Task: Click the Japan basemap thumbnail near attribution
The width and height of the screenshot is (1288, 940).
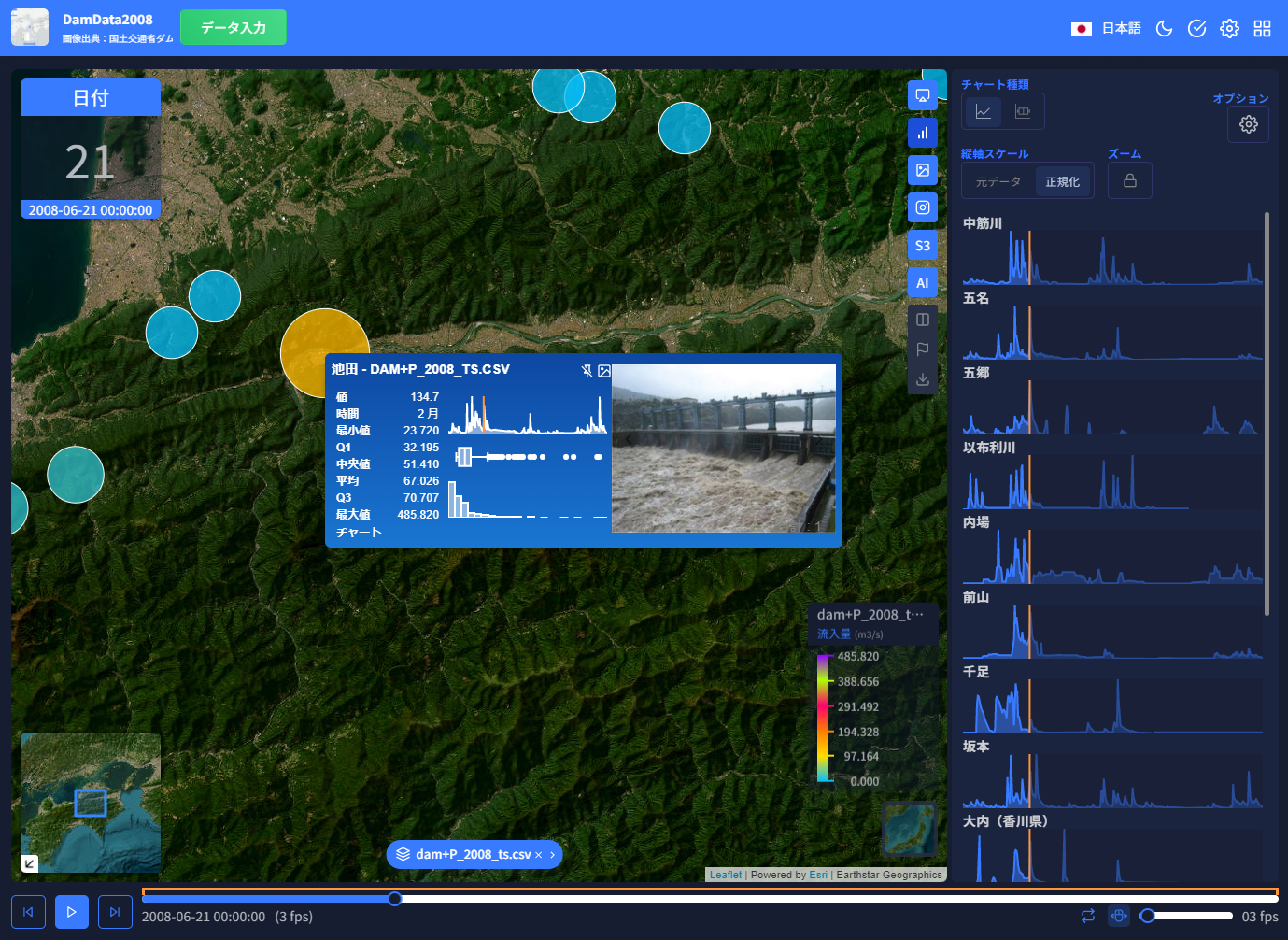Action: coord(909,829)
